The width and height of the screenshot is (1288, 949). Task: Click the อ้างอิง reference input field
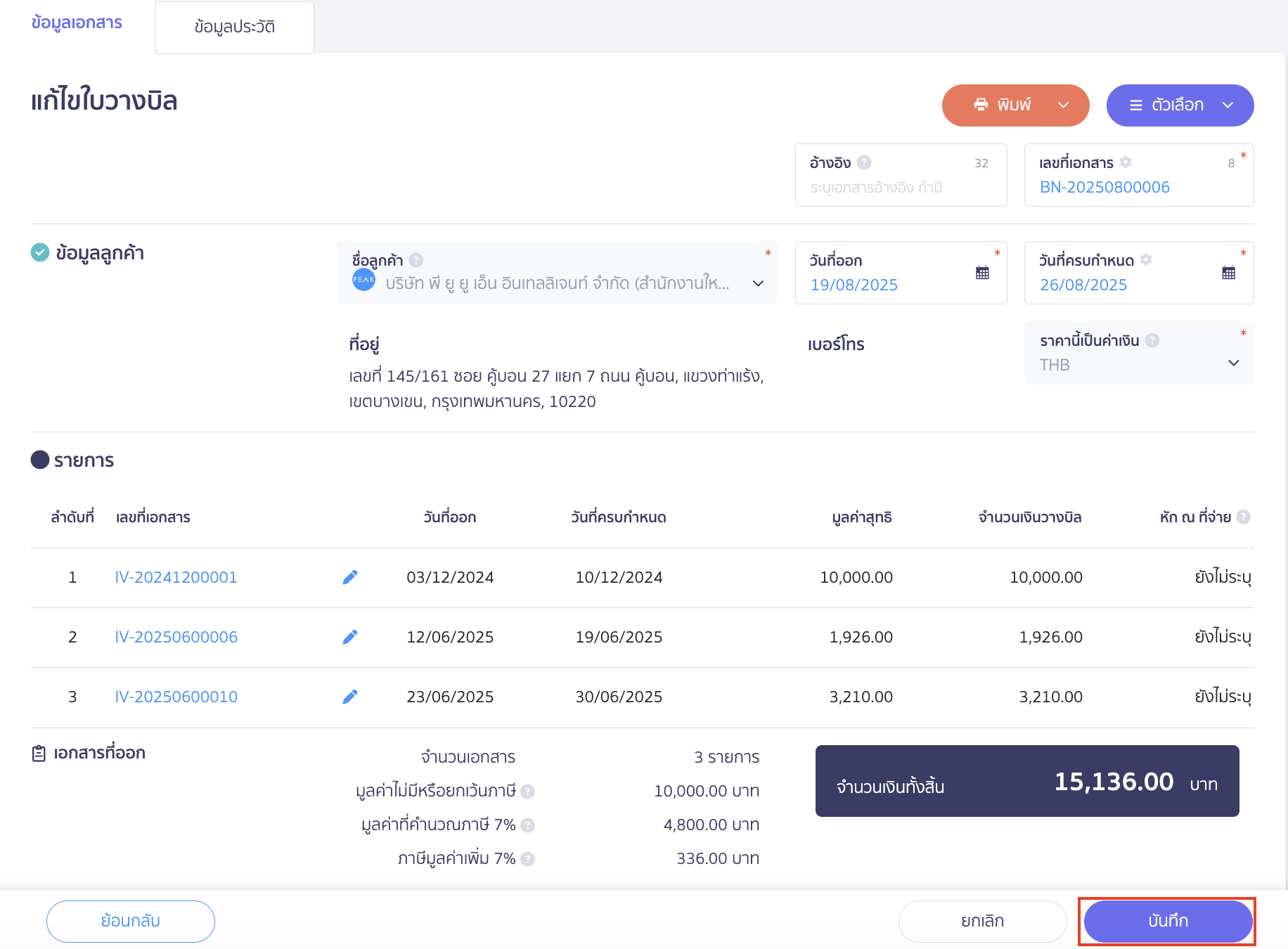click(x=889, y=188)
